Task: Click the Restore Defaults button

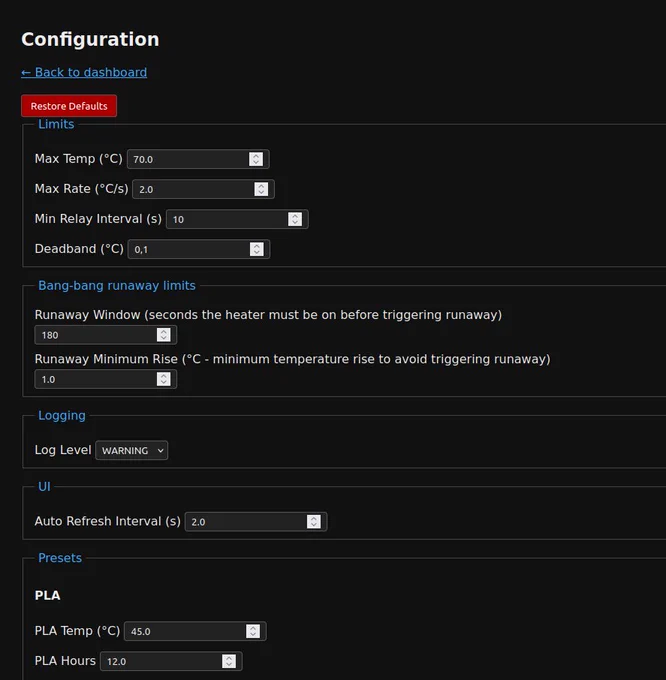Action: click(69, 106)
